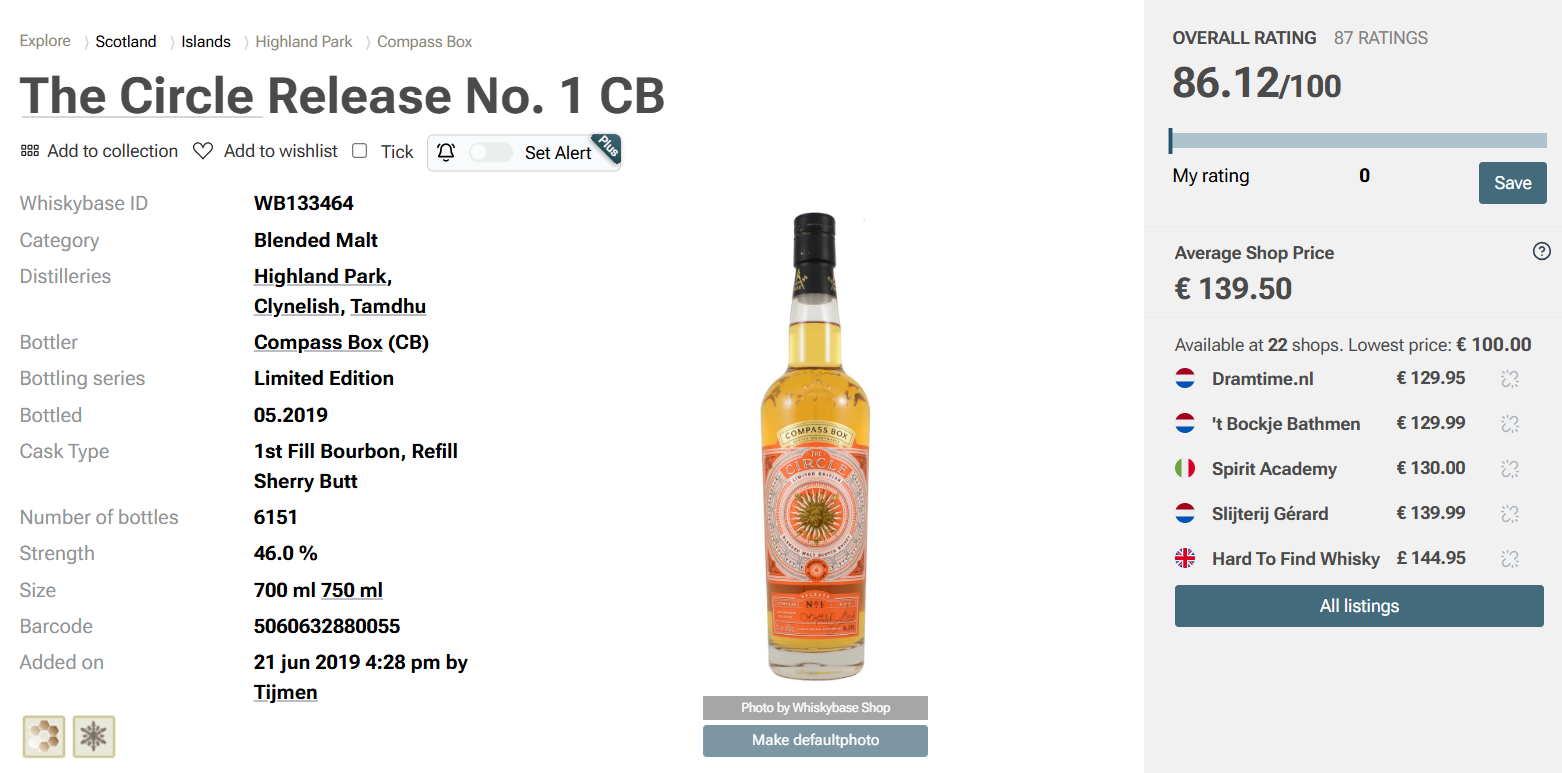Toggle the Set Alert switch
Screen dimensions: 1562x773
point(491,152)
